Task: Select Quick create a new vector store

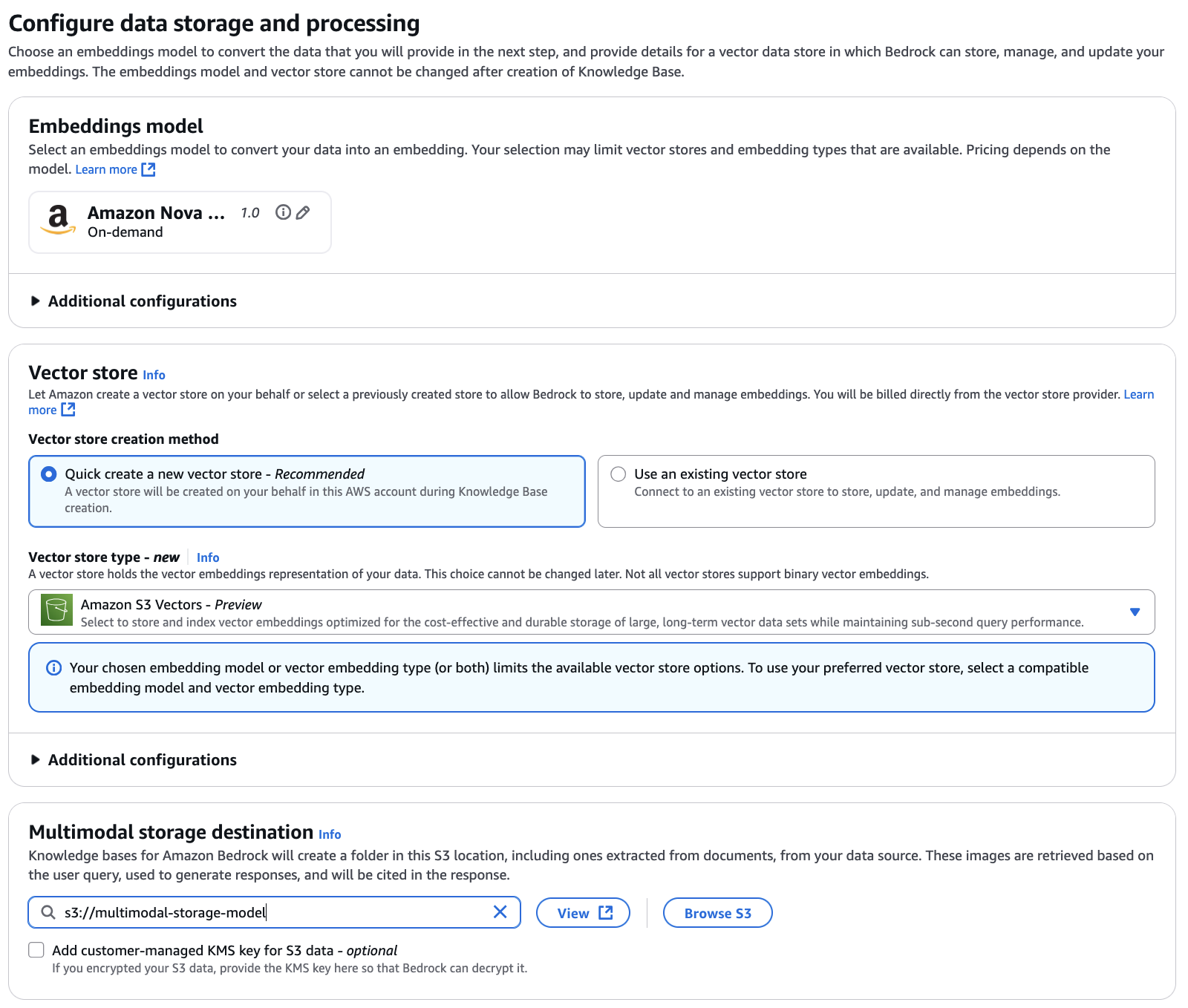Action: click(x=49, y=474)
